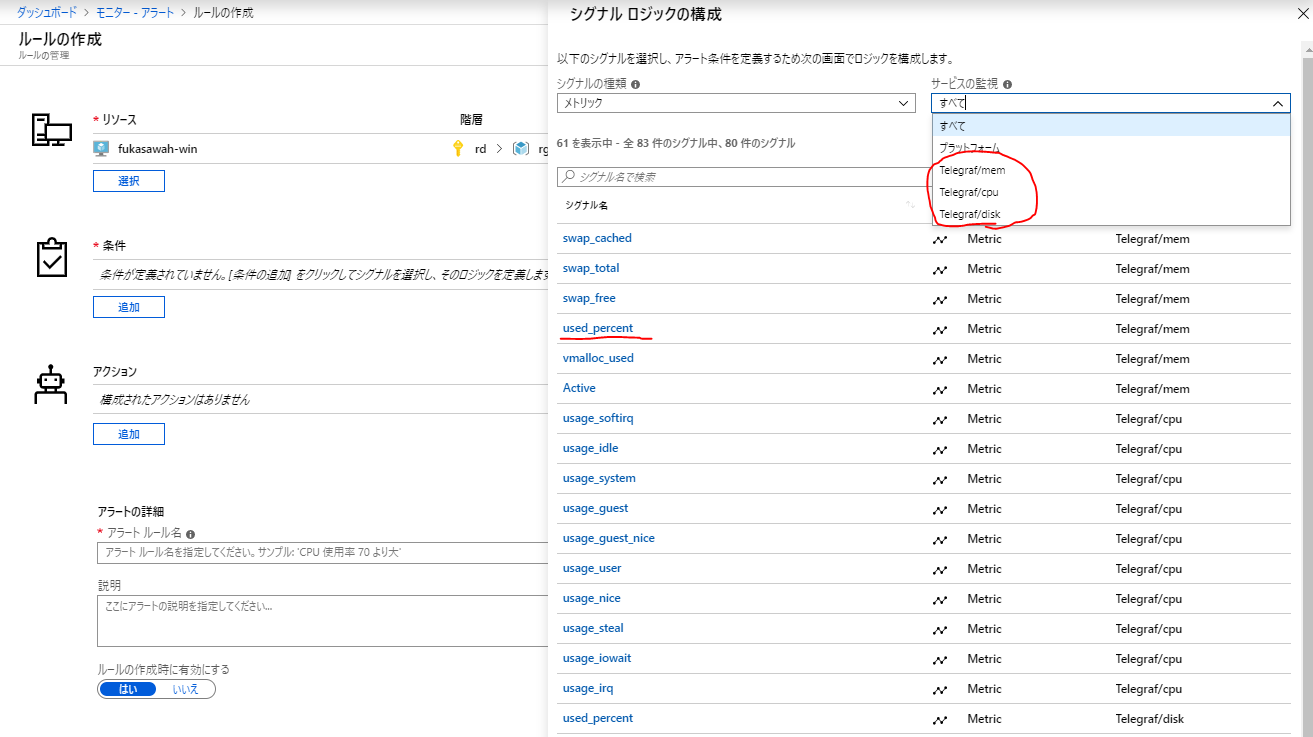
Task: Click Metric cell in usage_softirq row
Action: [x=984, y=419]
